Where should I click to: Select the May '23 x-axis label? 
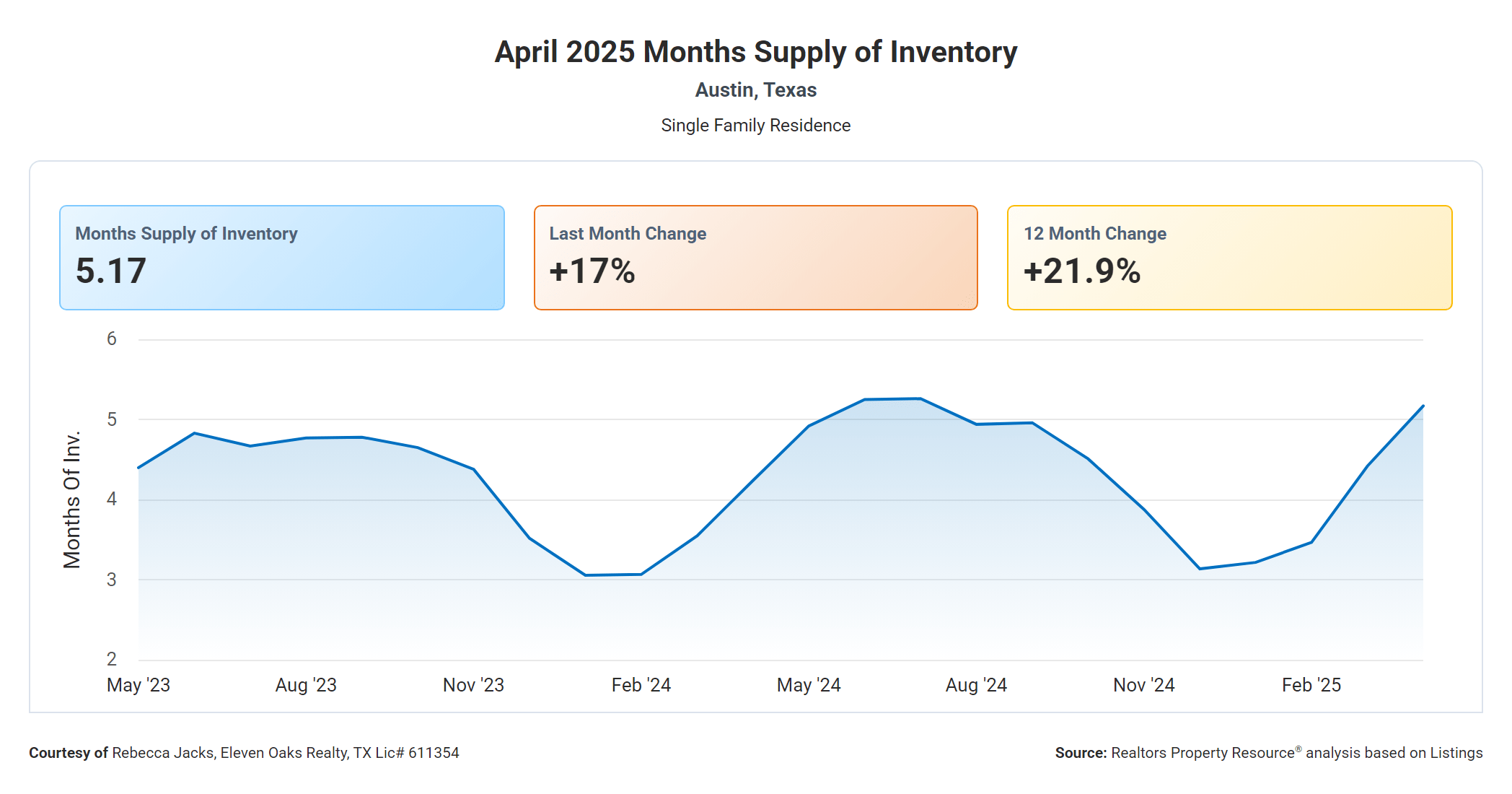click(x=139, y=685)
